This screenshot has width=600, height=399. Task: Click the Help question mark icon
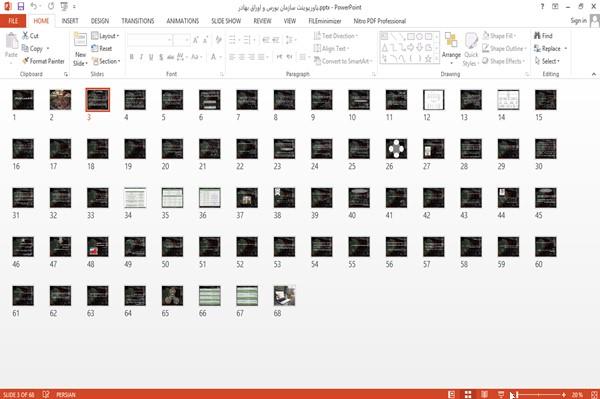click(542, 7)
